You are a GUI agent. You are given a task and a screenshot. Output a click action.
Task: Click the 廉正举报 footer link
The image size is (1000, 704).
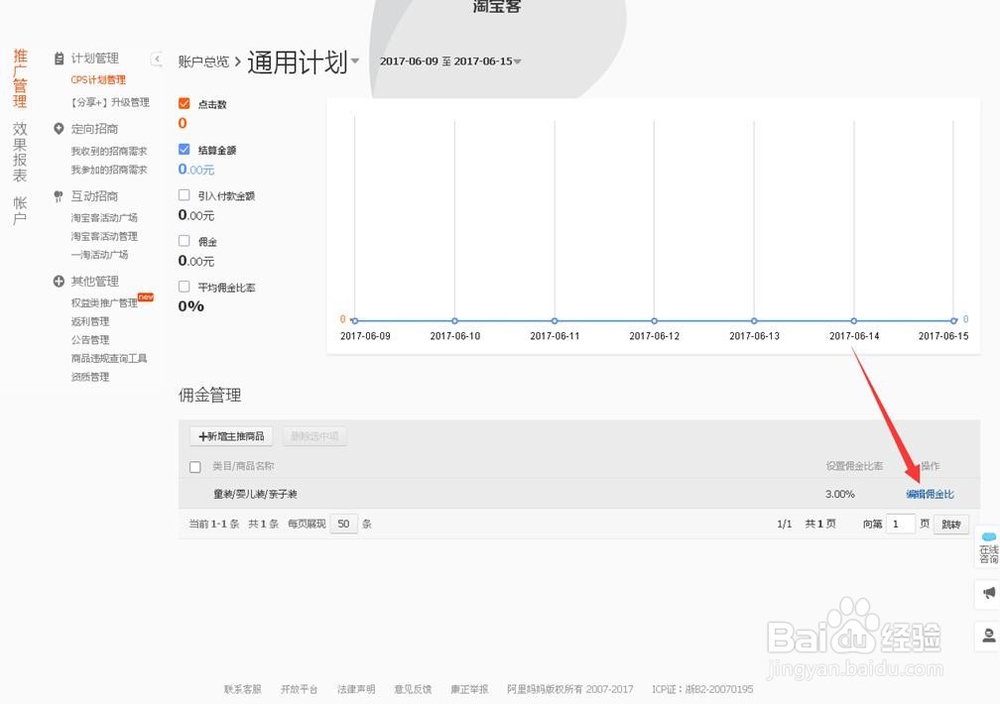tap(469, 689)
